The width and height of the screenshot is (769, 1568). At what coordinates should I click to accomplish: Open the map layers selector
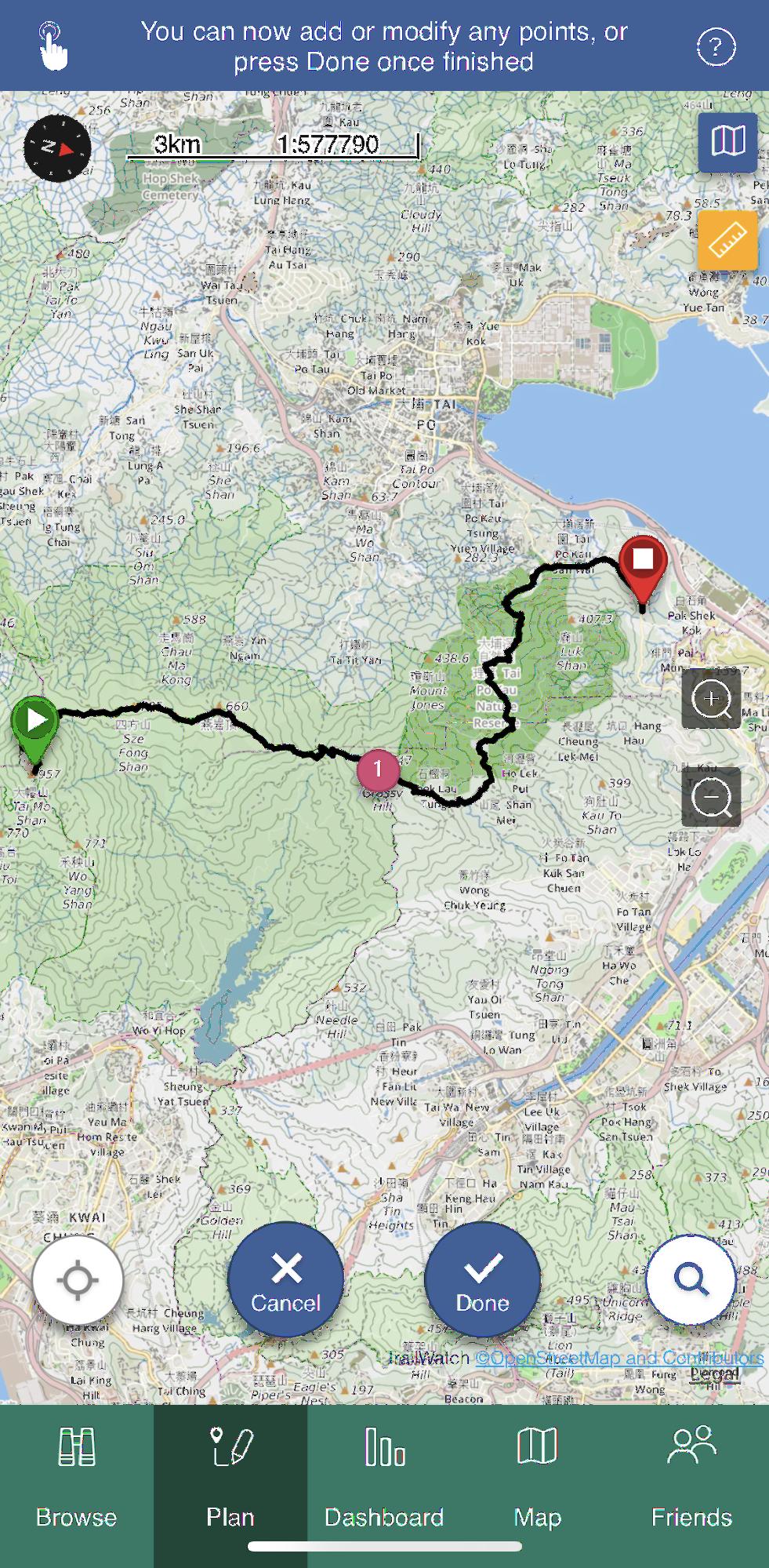click(727, 142)
